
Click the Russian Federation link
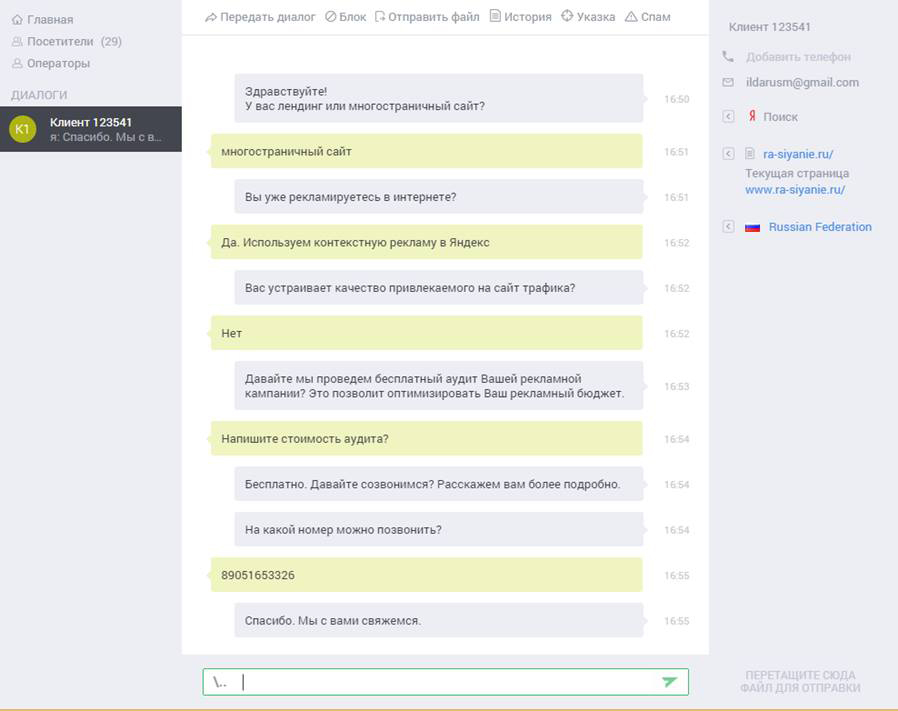pyautogui.click(x=820, y=227)
